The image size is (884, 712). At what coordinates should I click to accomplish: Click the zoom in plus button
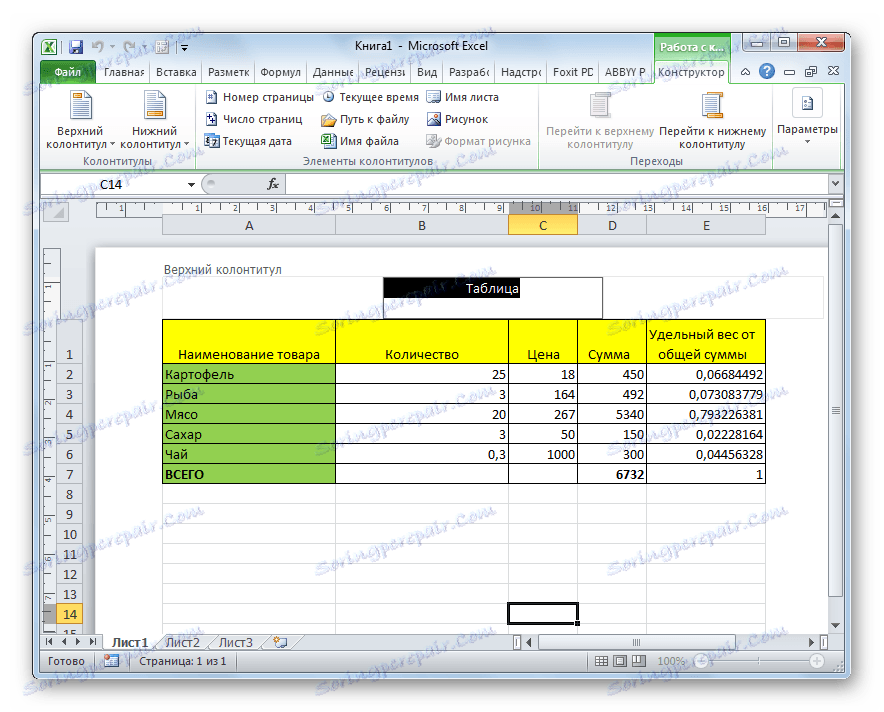(x=816, y=661)
